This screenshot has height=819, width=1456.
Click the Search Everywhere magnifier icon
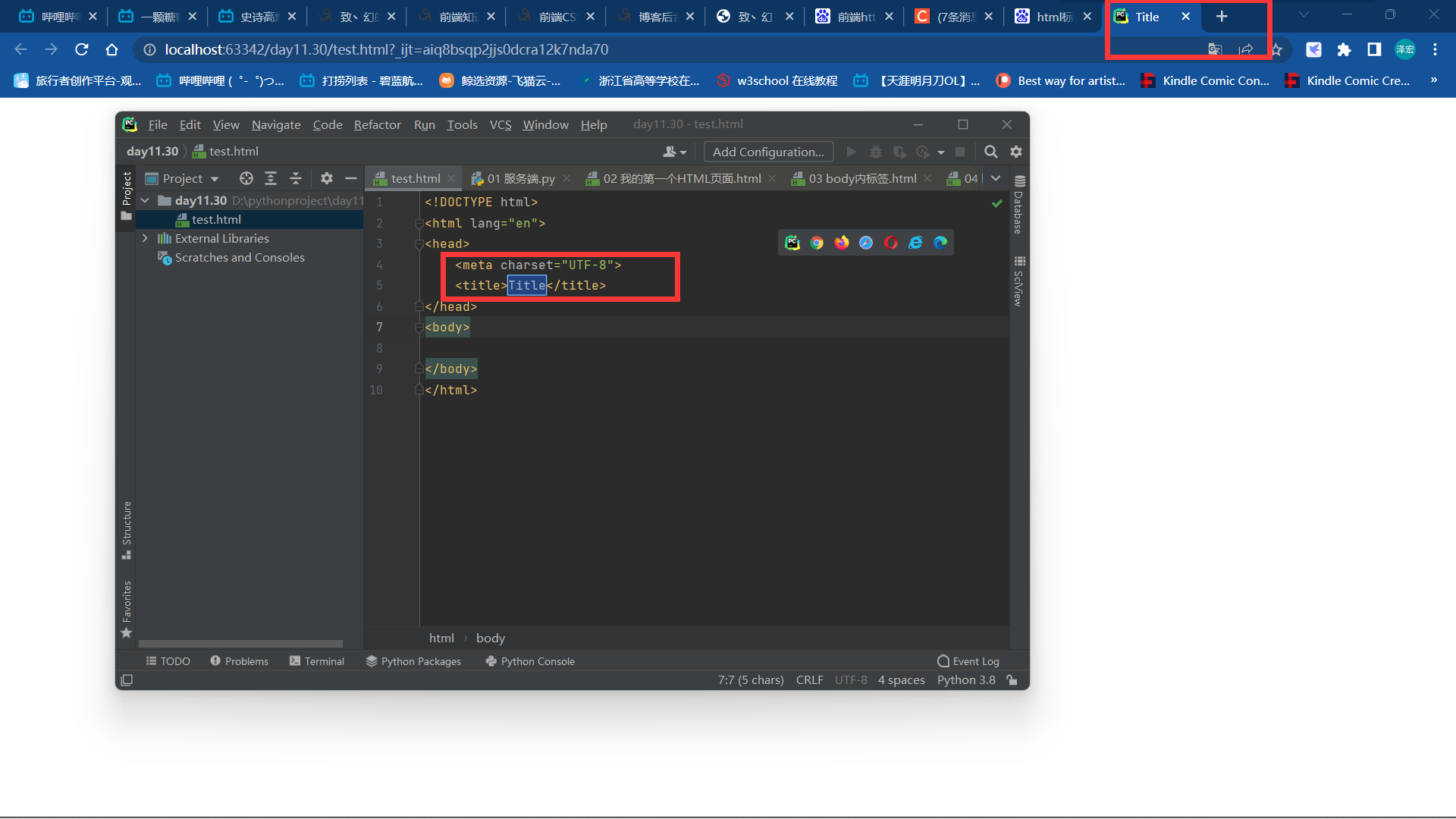coord(990,152)
